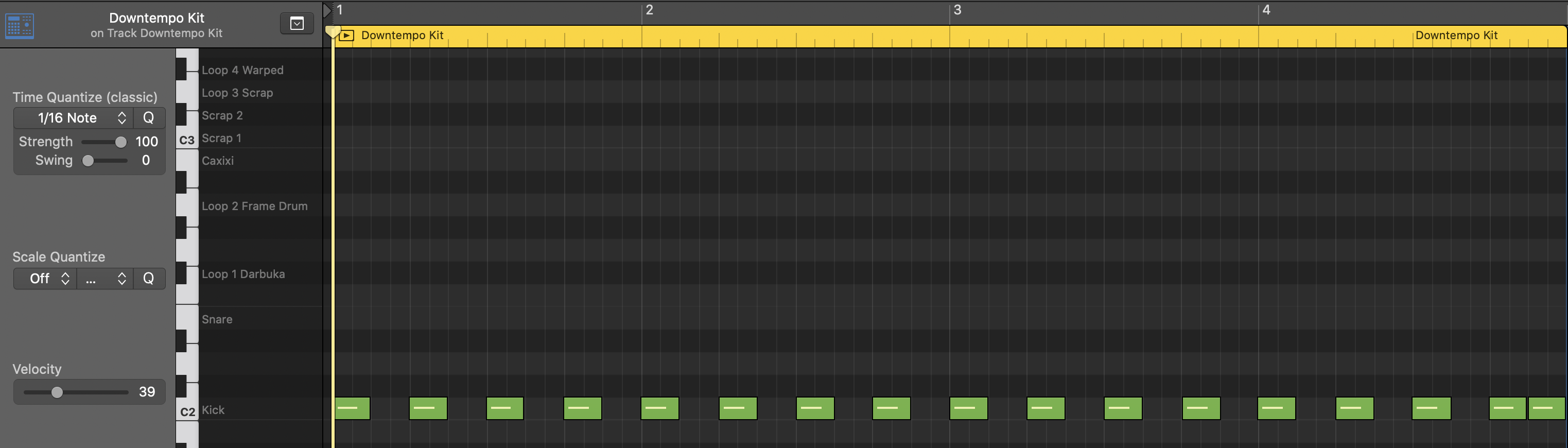
Task: Select the Kick note at bar 2 downbeat
Action: click(x=660, y=408)
